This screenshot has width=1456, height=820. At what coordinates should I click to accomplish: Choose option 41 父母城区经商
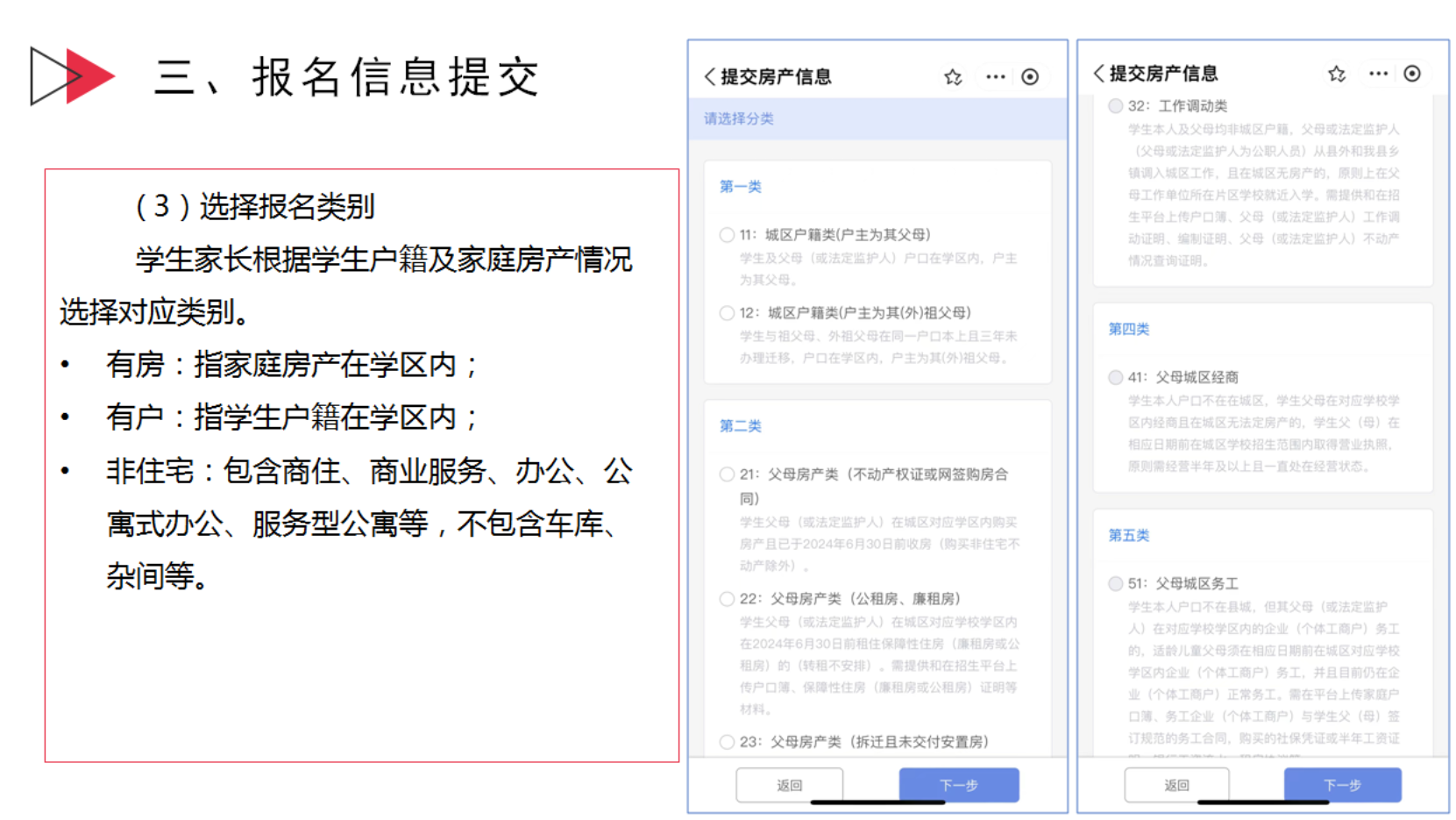1115,377
